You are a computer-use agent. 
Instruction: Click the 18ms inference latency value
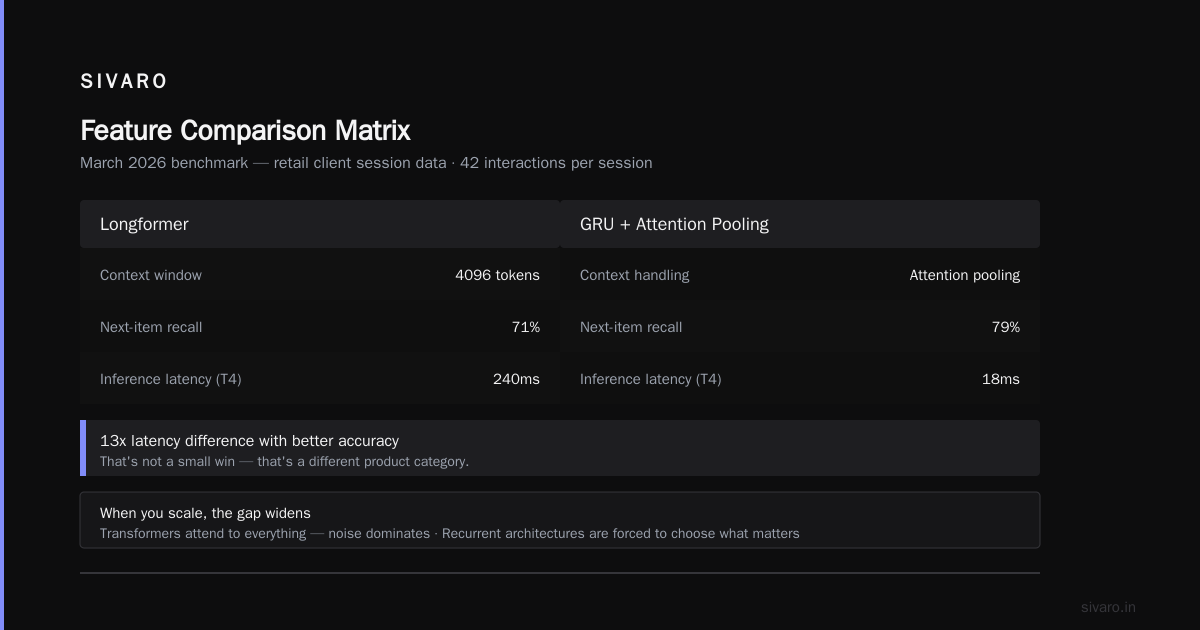[x=1001, y=379]
